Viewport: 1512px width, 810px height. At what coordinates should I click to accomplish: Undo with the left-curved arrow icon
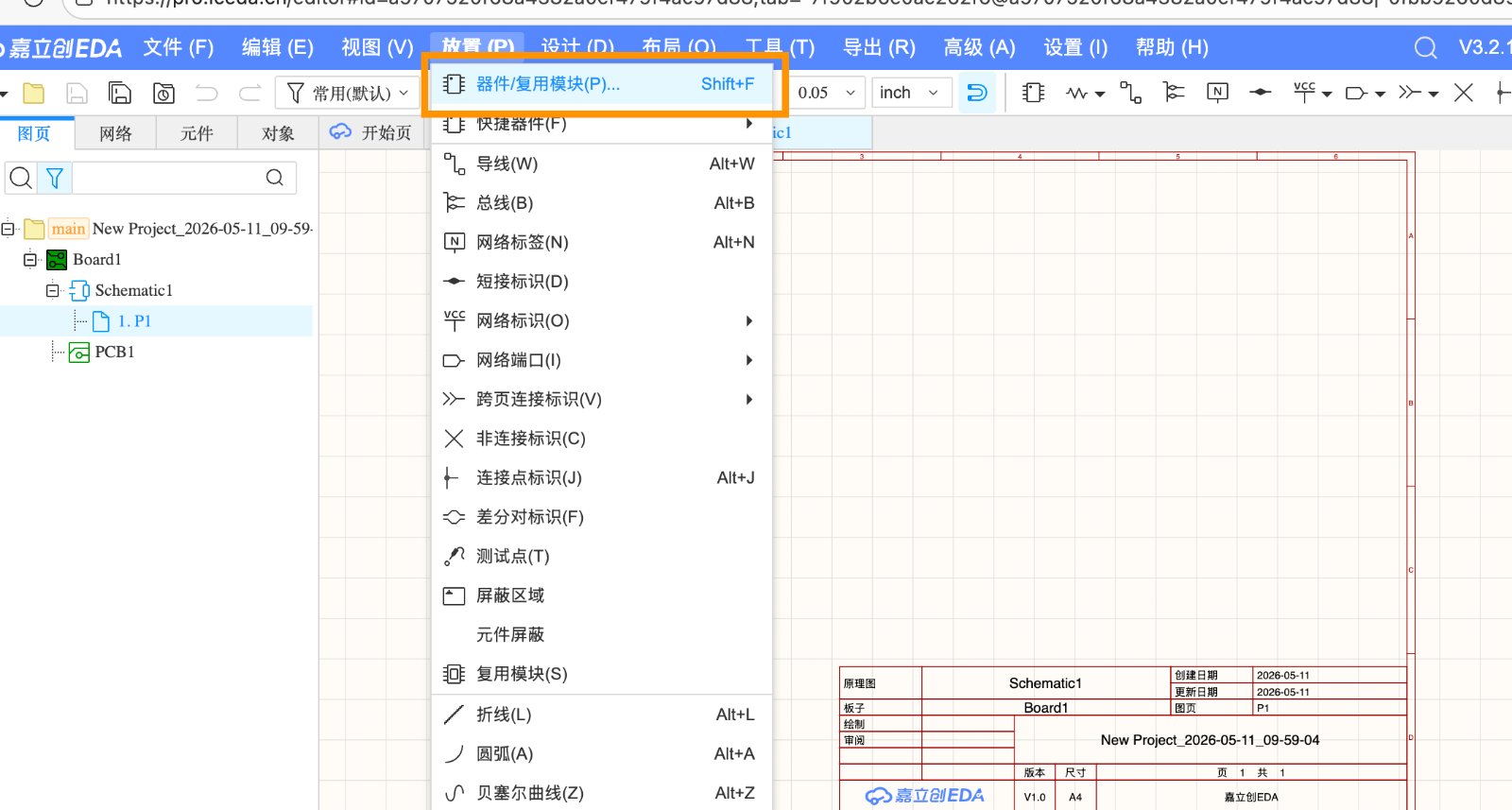coord(206,93)
